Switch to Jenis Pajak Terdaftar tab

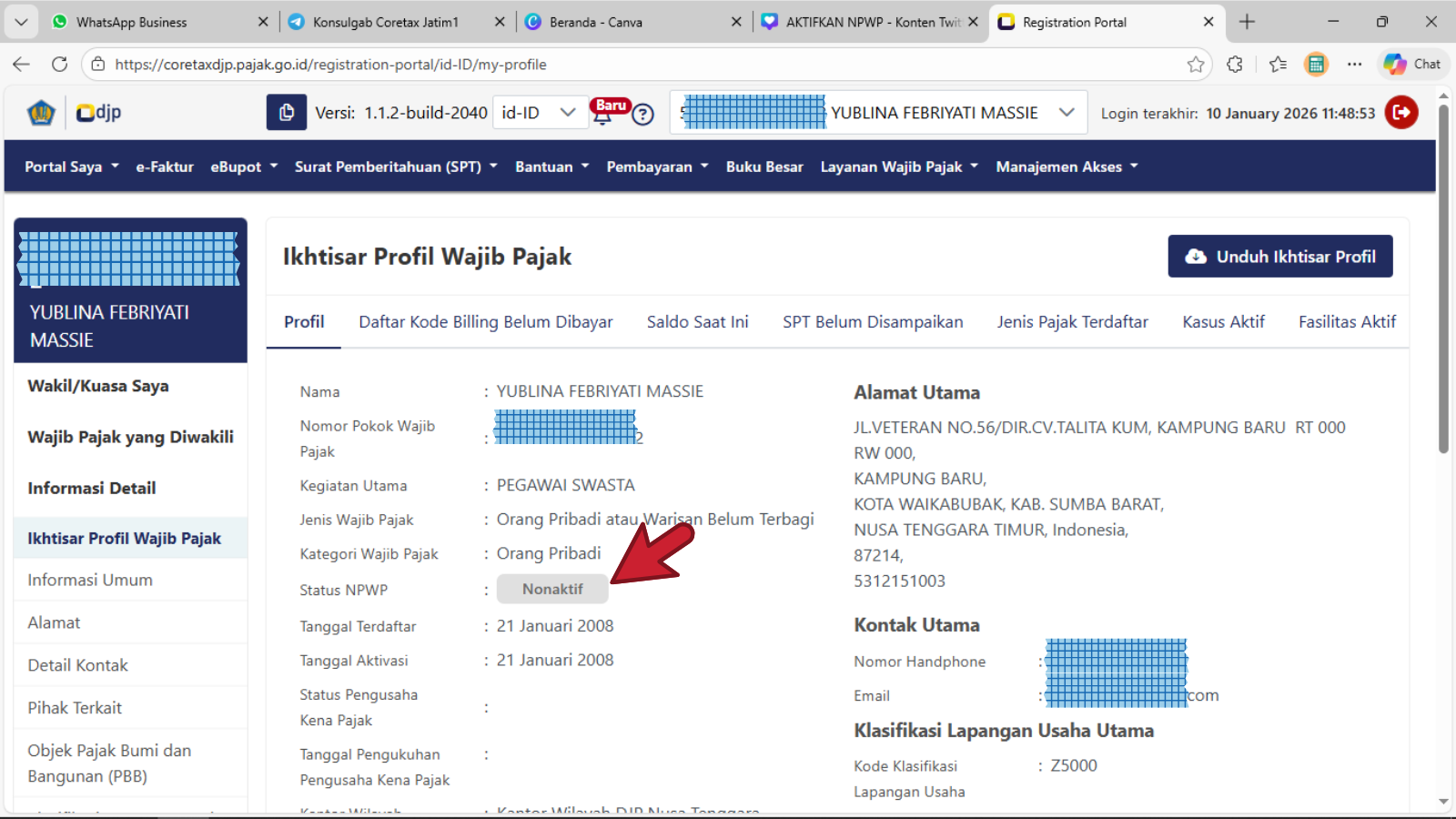tap(1072, 322)
